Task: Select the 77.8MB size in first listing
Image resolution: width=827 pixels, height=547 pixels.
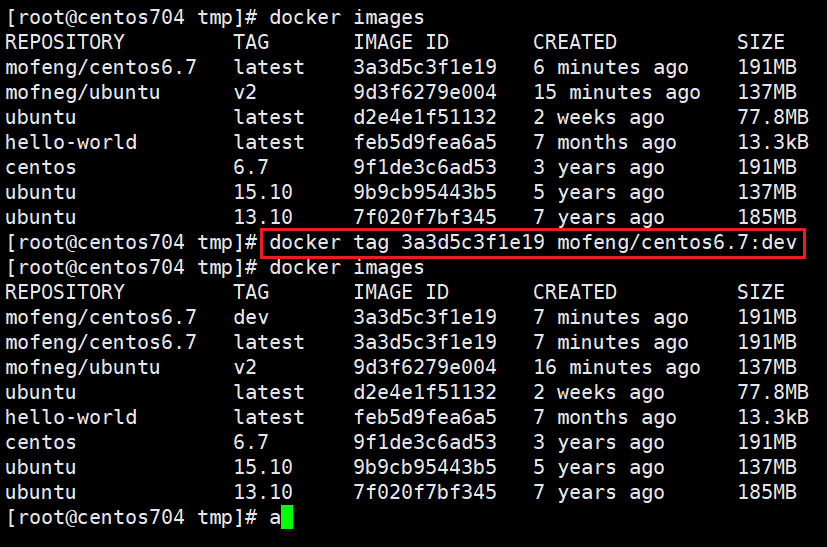Action: point(773,117)
